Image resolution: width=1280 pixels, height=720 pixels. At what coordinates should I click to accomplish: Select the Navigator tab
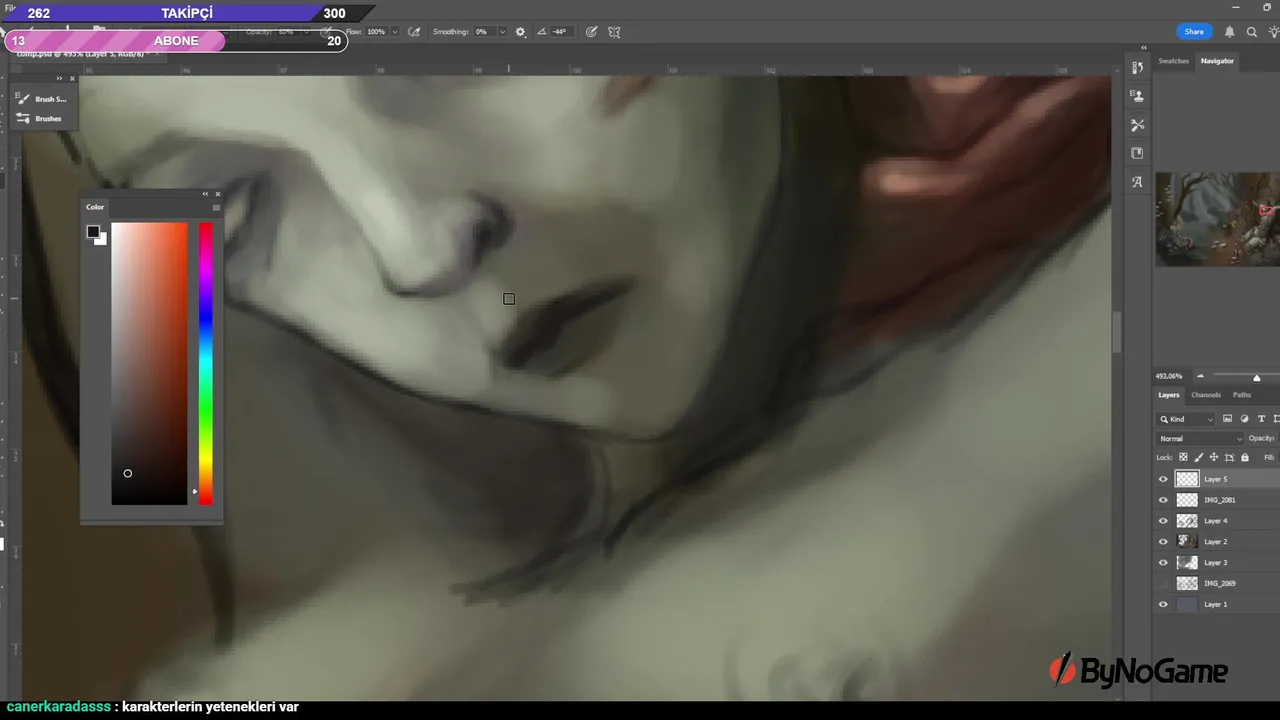coord(1217,61)
